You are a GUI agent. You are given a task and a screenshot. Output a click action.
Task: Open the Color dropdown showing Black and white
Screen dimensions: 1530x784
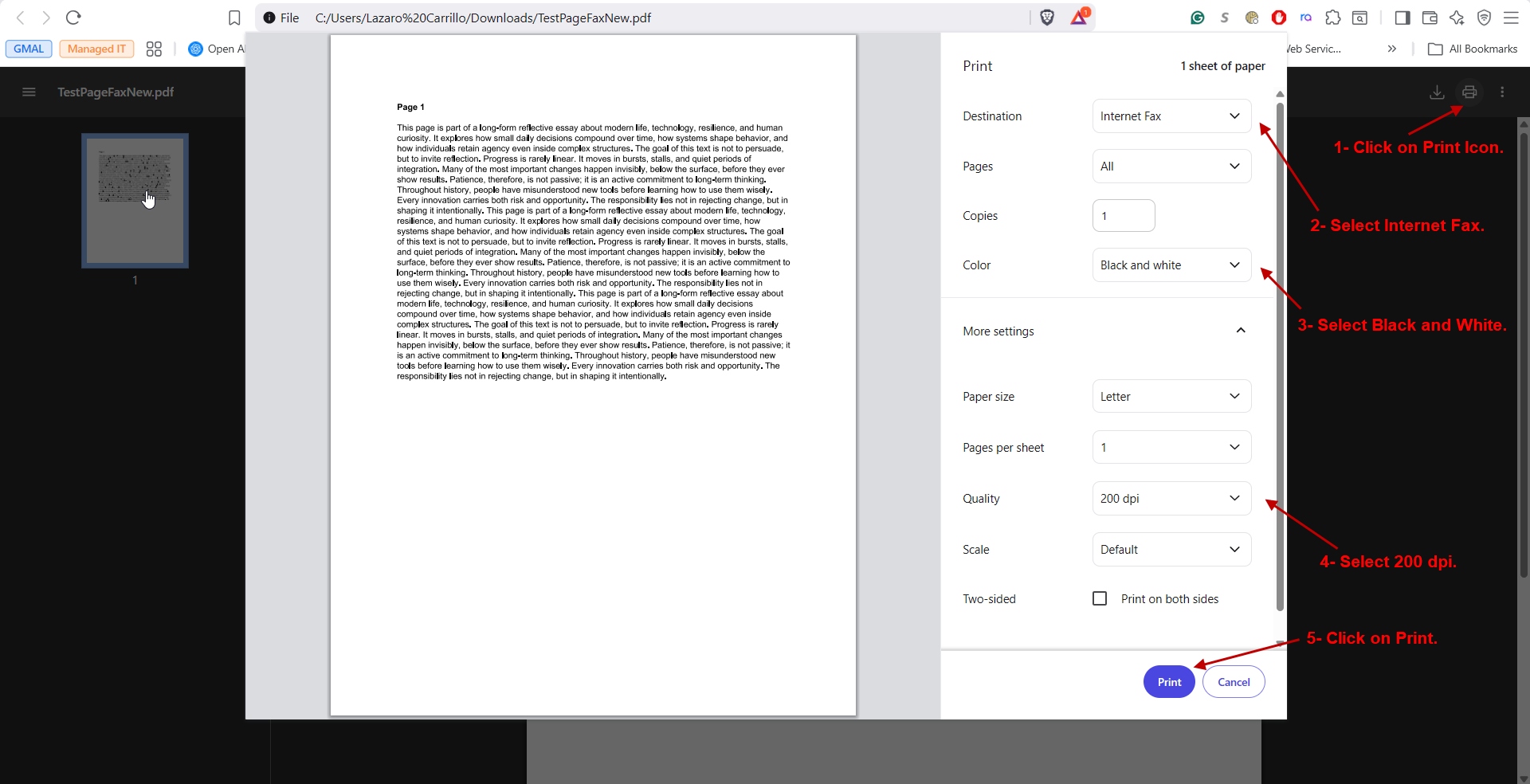(x=1171, y=265)
